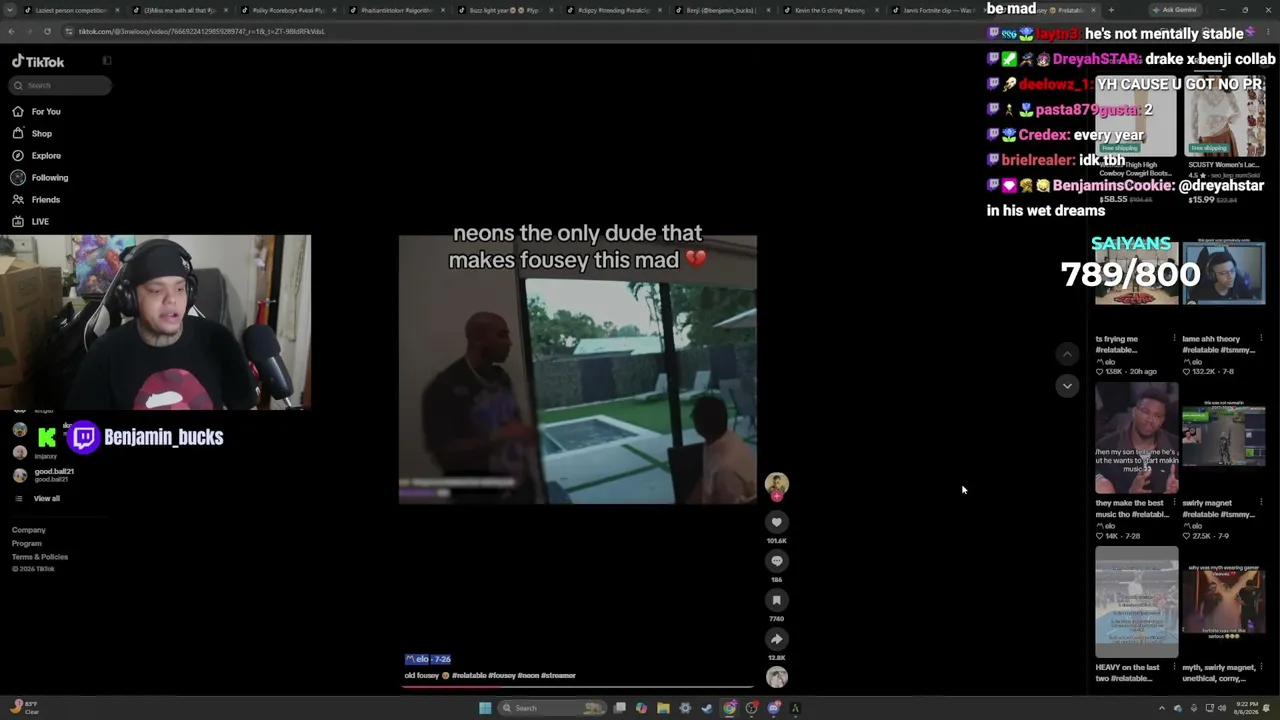This screenshot has width=1280, height=720.
Task: Click the TikTok logo
Action: (38, 61)
